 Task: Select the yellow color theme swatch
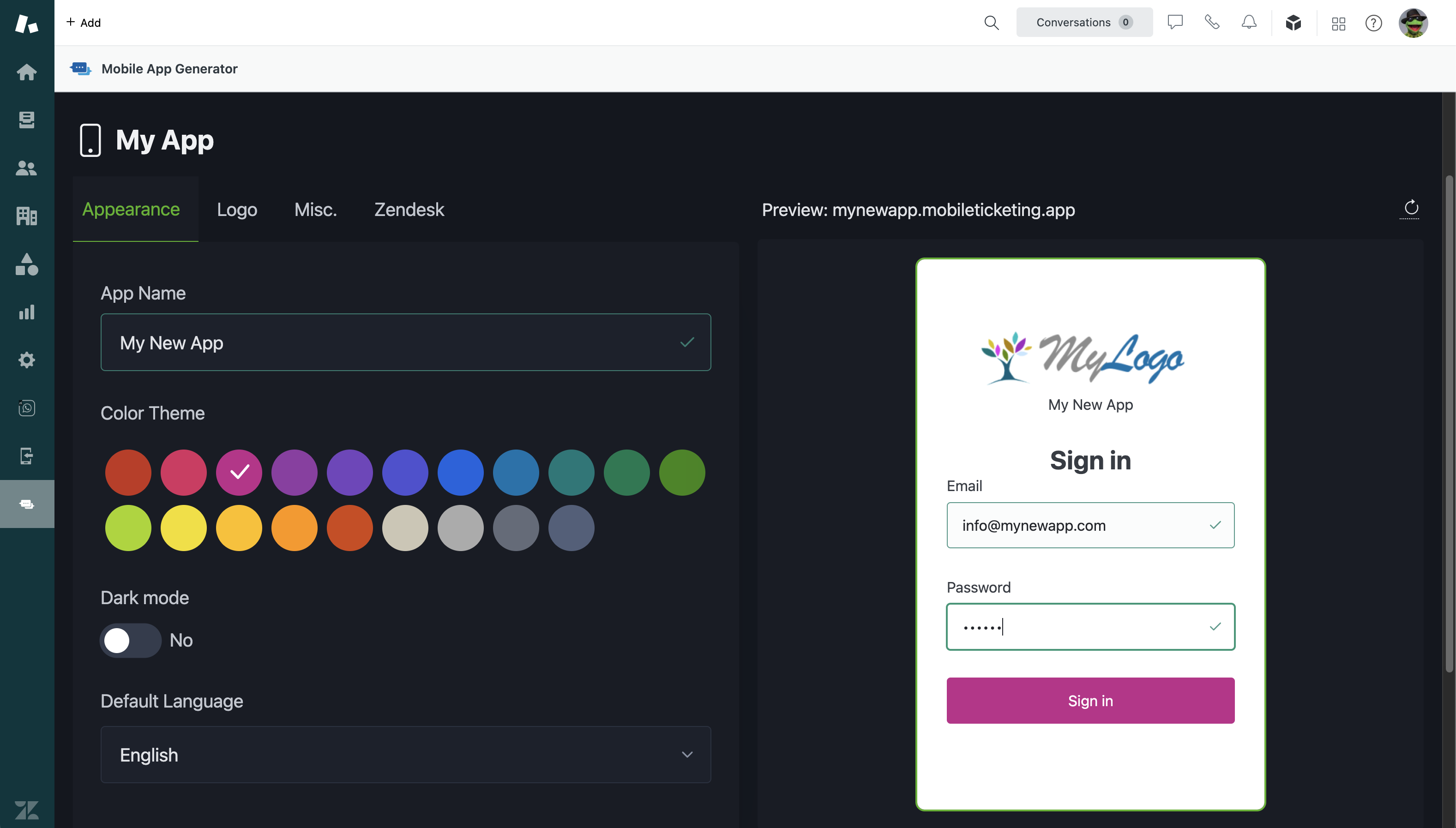pyautogui.click(x=184, y=528)
